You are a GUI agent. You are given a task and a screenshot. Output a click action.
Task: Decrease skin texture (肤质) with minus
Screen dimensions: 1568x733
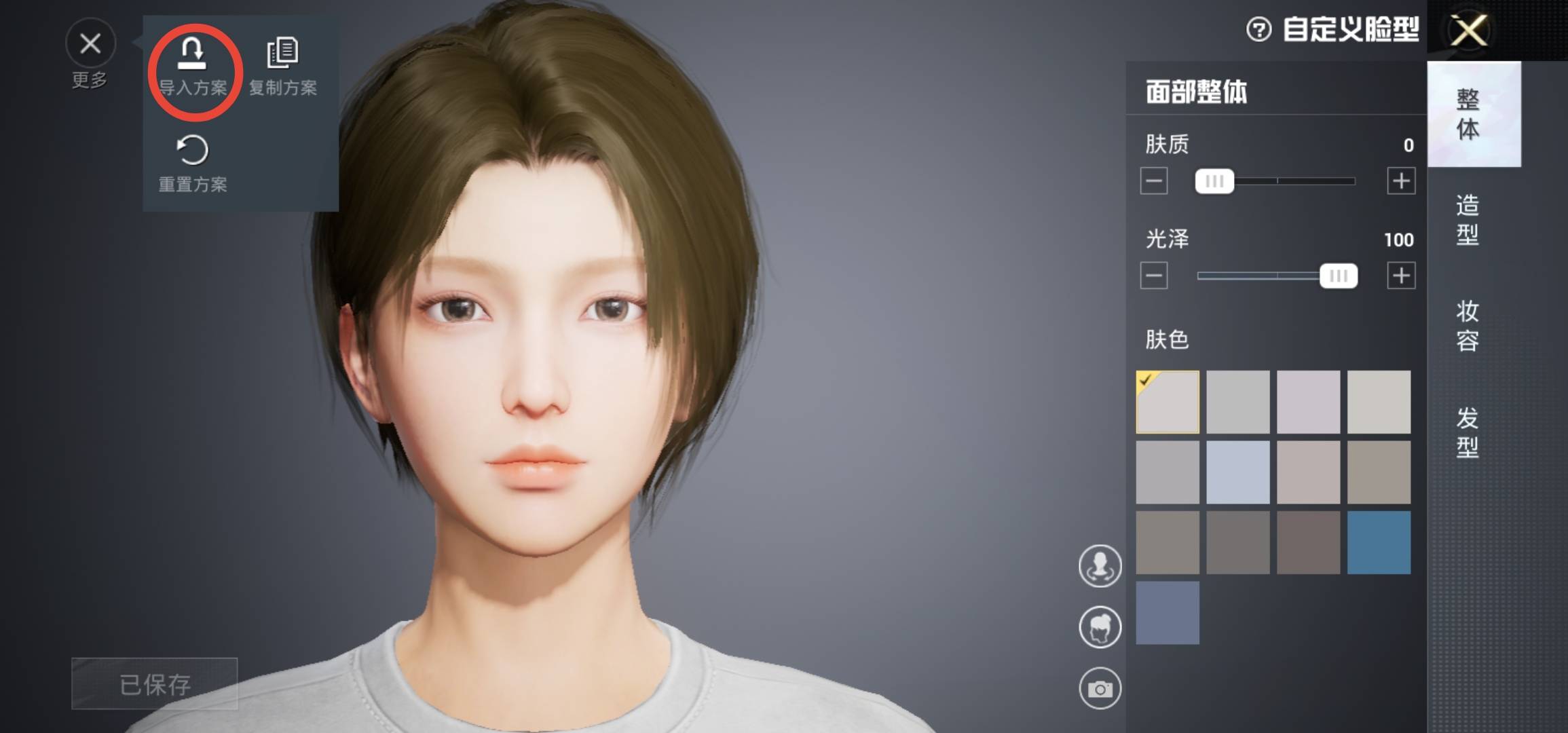coord(1154,181)
